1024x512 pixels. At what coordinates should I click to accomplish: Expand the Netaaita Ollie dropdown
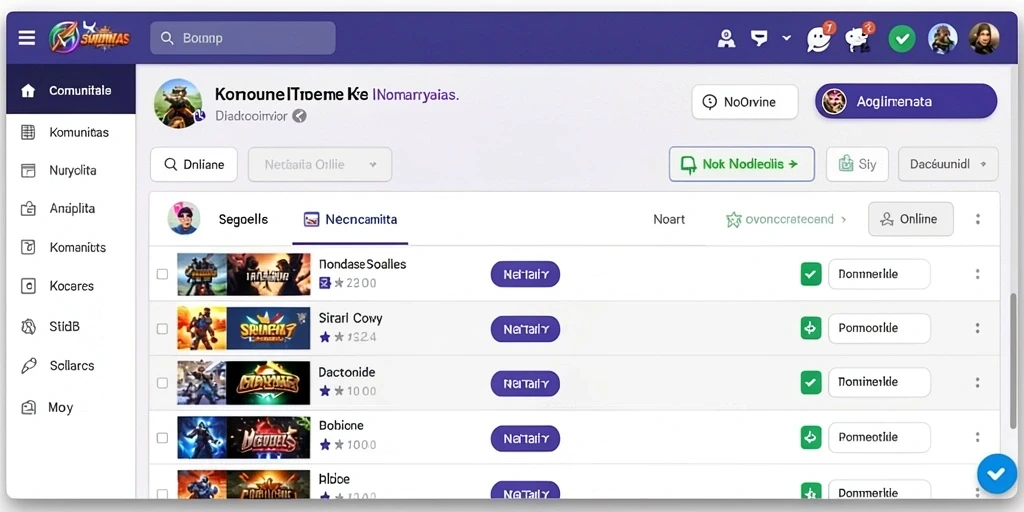click(x=320, y=165)
